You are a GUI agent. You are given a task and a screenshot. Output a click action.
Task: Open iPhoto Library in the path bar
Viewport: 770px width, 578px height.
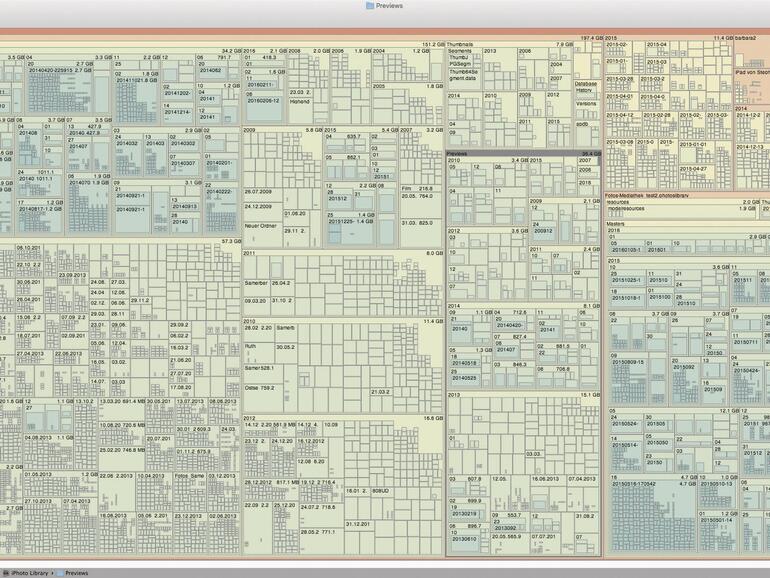(x=29, y=573)
